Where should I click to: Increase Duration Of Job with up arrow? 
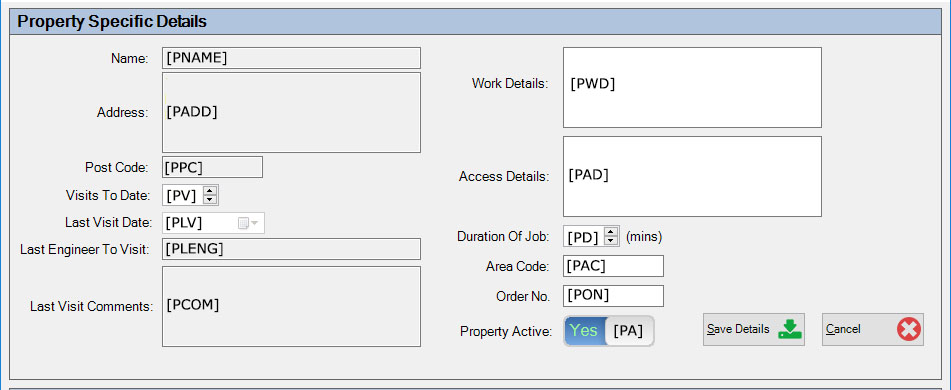(x=611, y=232)
